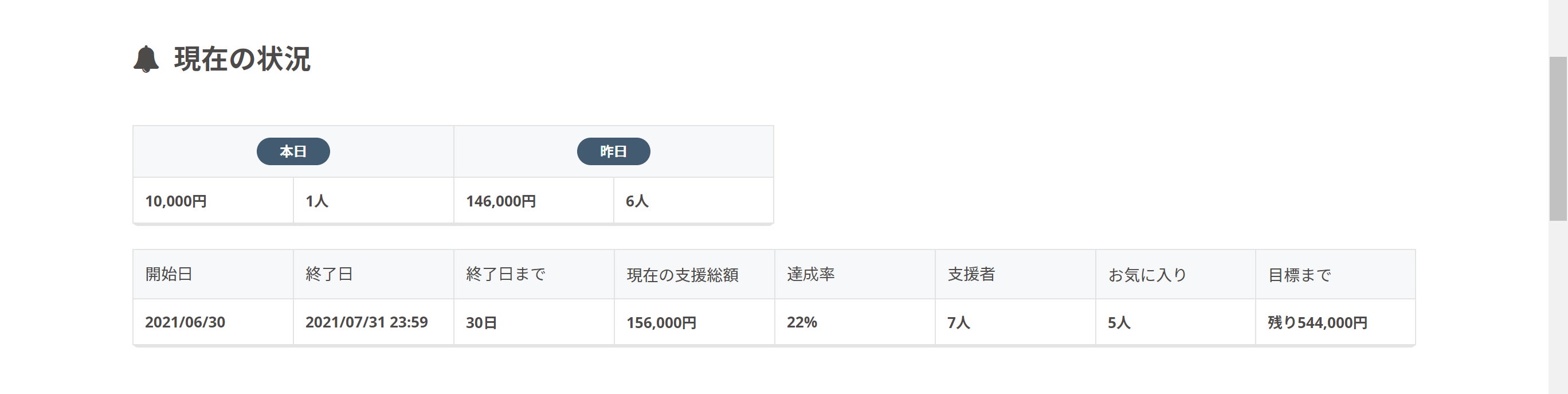Click the 22% achievement rate value

click(802, 322)
